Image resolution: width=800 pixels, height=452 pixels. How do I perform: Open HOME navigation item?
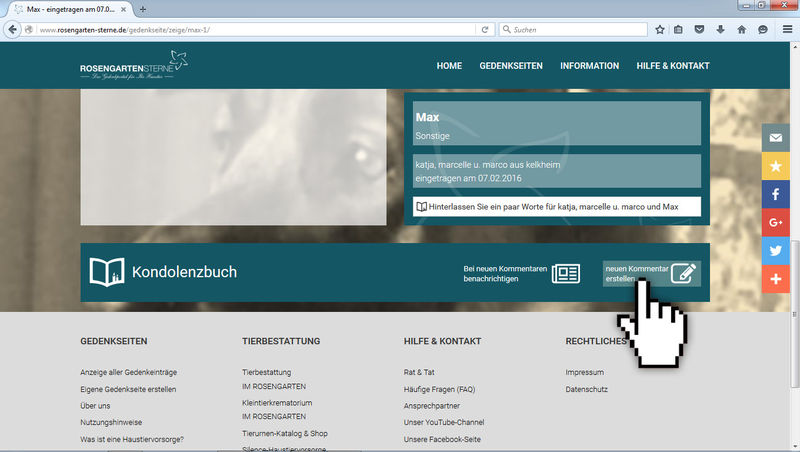tap(449, 66)
